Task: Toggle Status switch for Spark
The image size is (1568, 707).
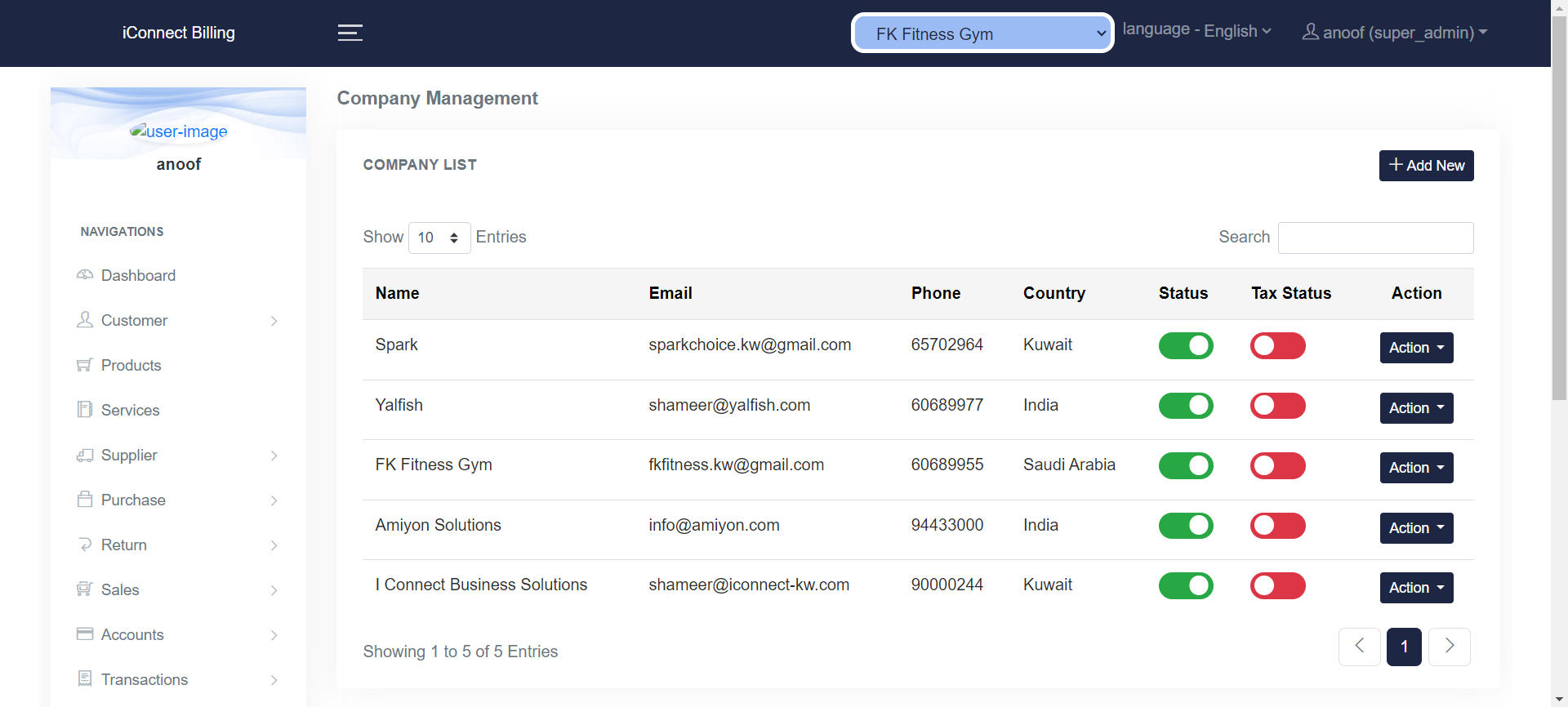Action: point(1186,346)
